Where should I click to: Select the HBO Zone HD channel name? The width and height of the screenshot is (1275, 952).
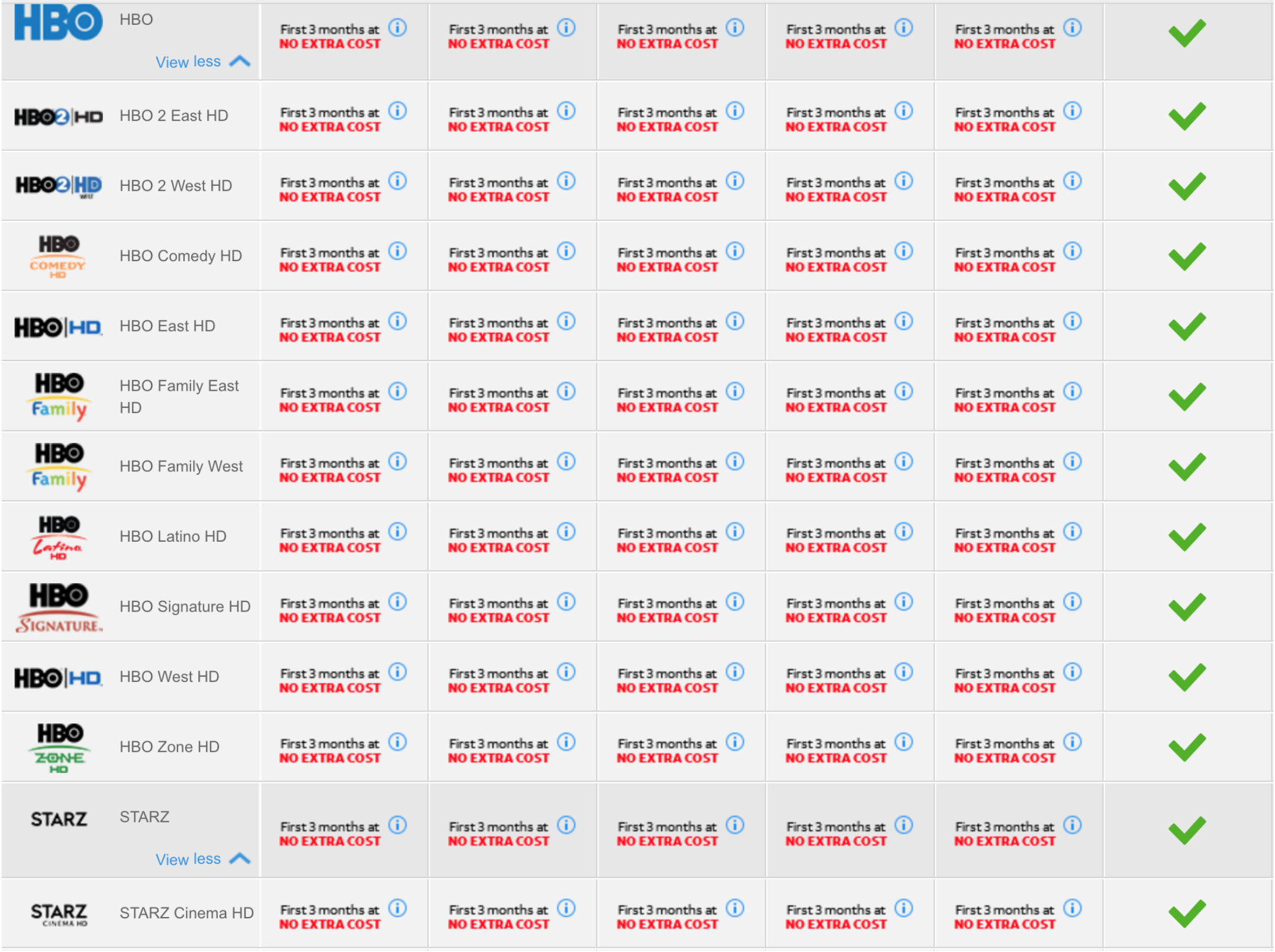169,747
